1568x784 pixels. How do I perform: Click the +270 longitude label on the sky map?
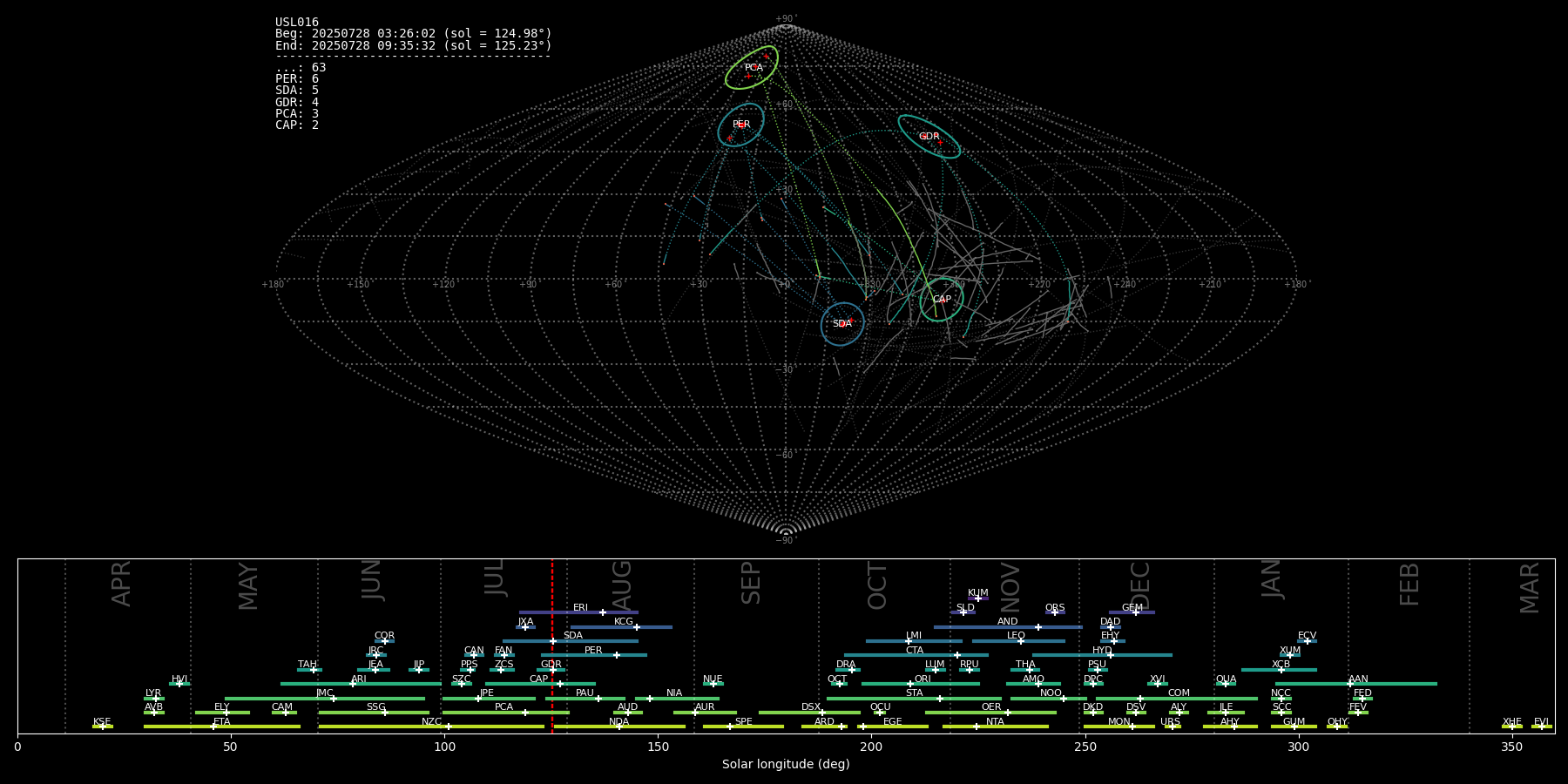(x=1038, y=285)
